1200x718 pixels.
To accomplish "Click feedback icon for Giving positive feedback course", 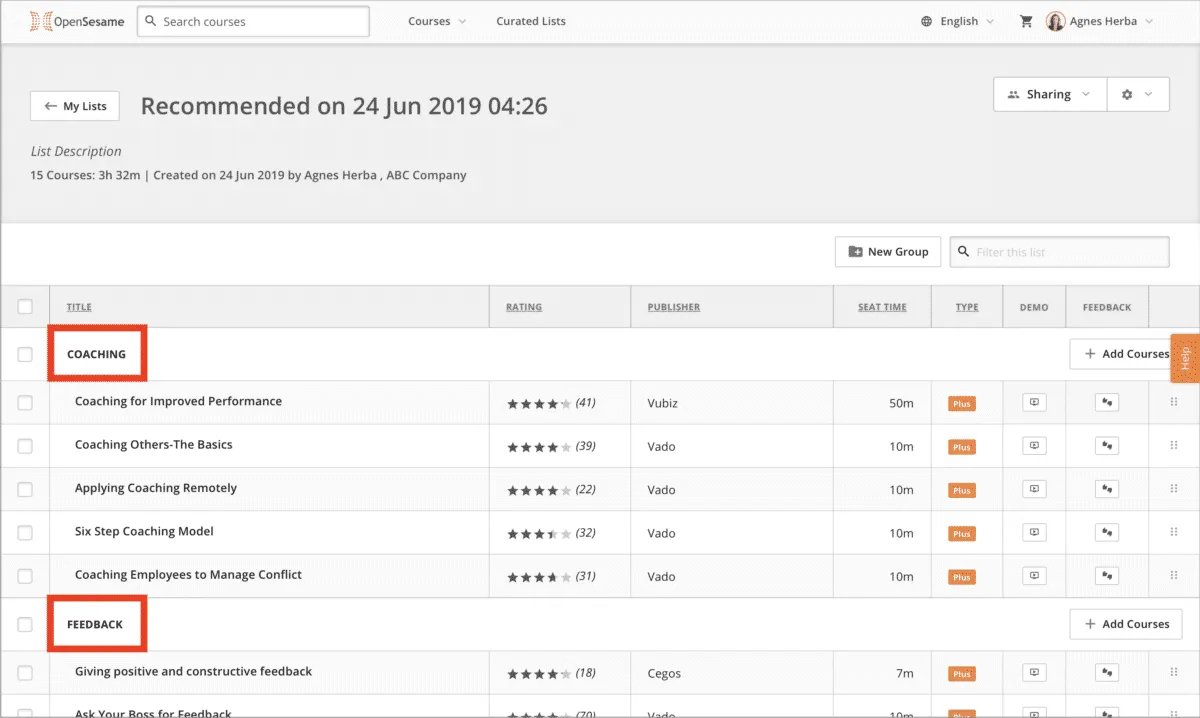I will (x=1106, y=673).
